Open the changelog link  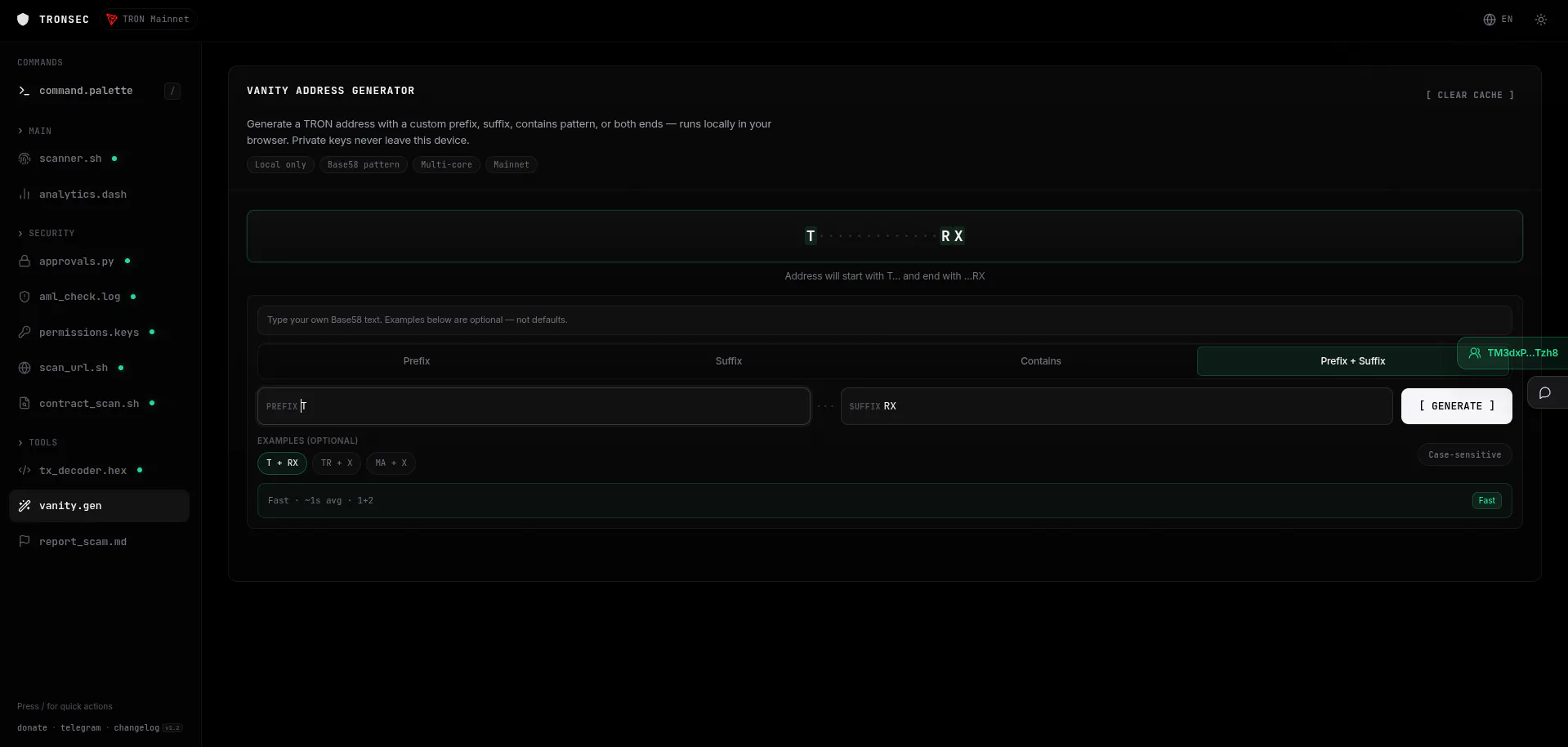coord(136,728)
